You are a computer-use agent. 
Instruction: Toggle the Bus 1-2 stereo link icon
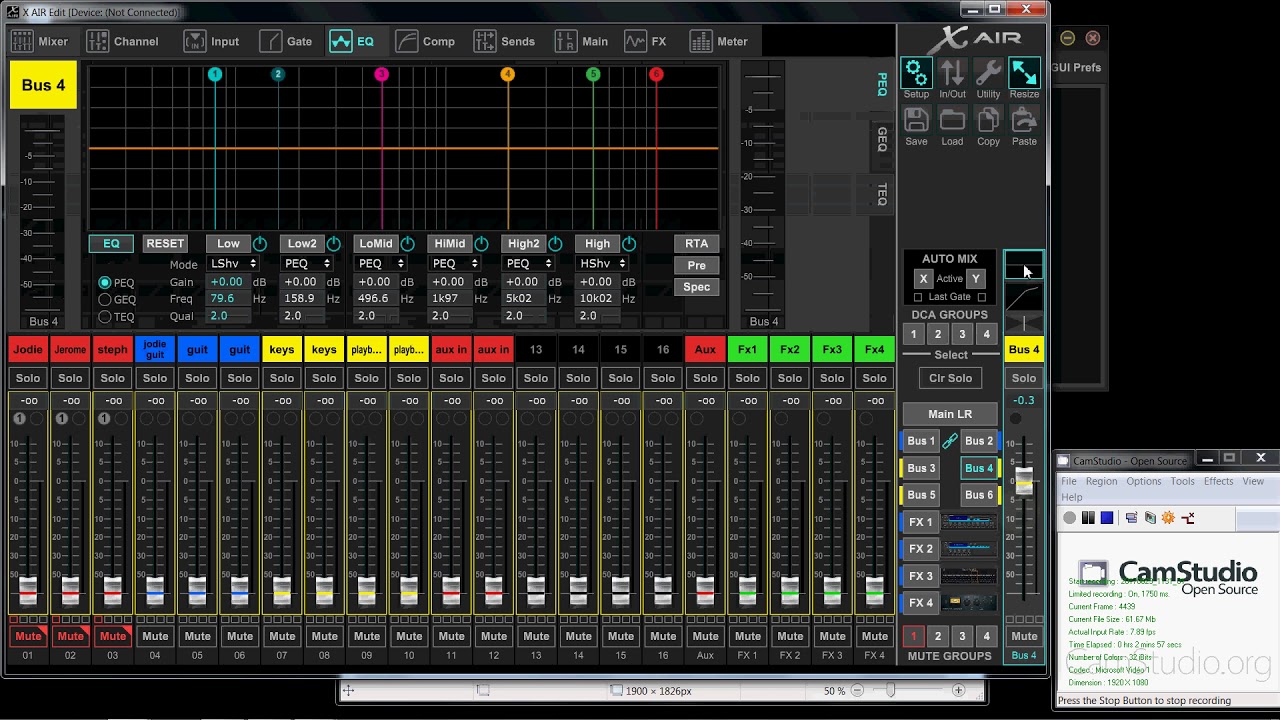click(950, 441)
